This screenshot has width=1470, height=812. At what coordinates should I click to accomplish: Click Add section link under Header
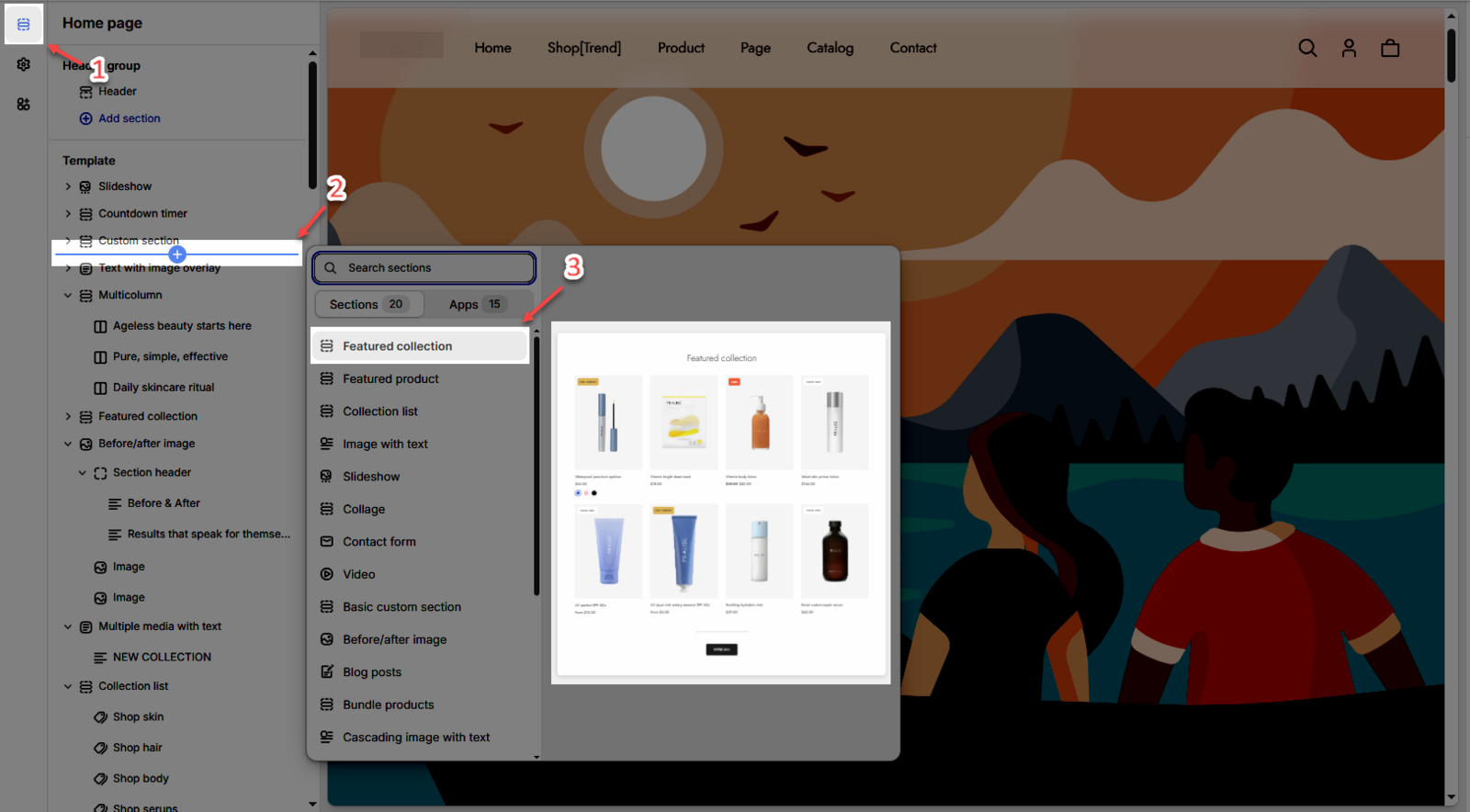[x=129, y=118]
